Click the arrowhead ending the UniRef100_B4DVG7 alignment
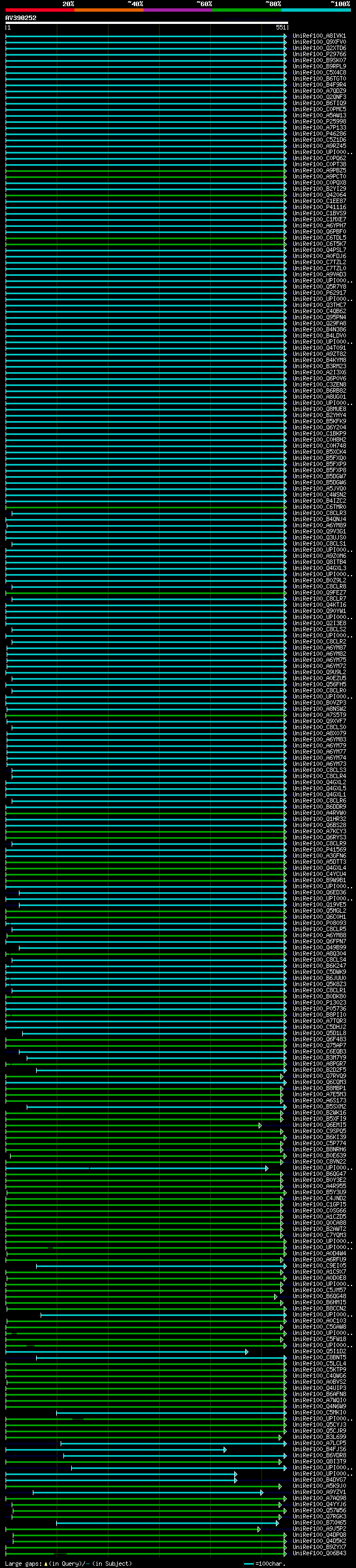 pyautogui.click(x=235, y=1480)
